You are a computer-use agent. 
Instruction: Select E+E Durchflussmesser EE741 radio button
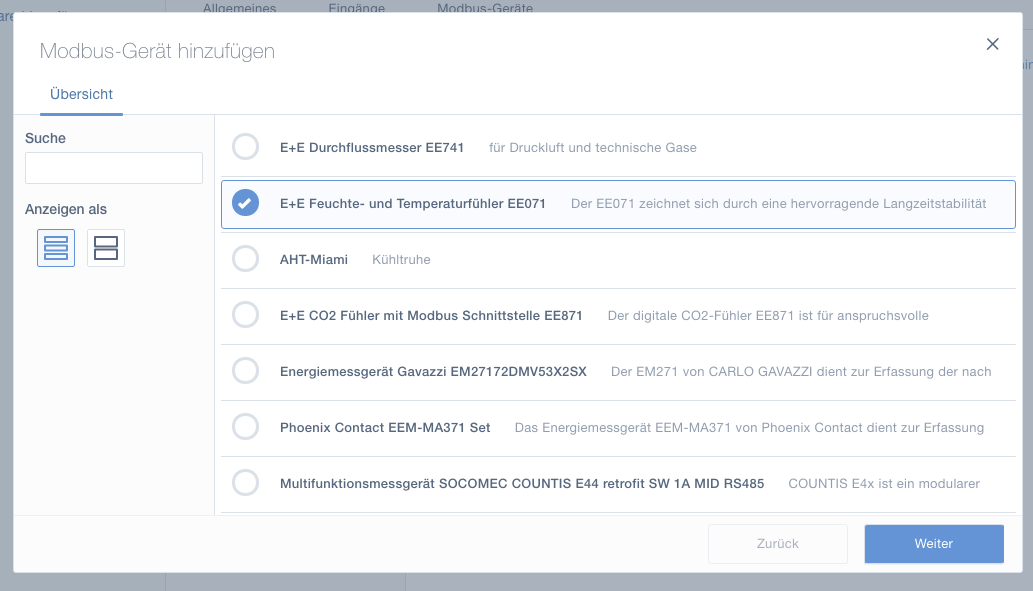245,147
